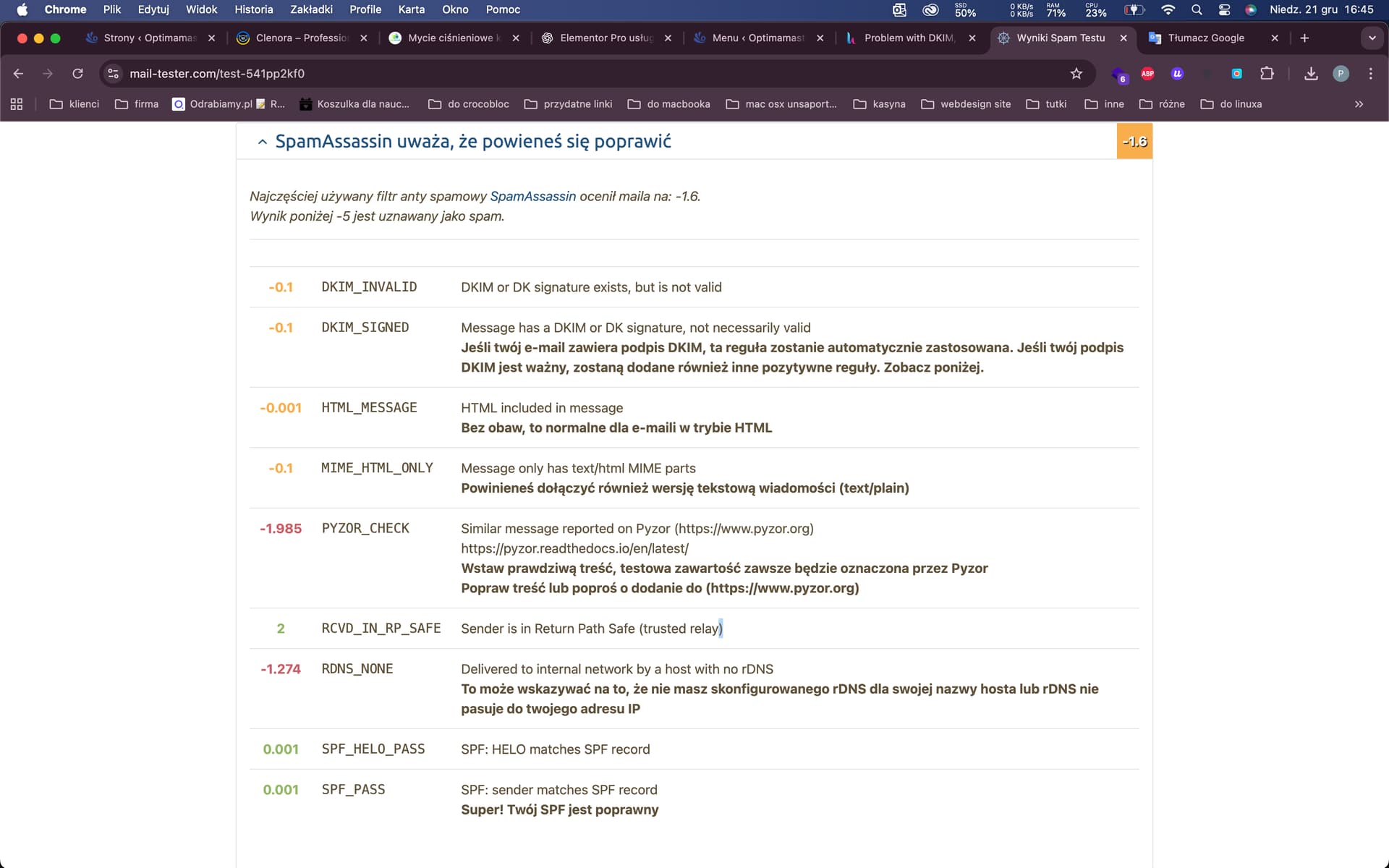Expand the tab search dropdown arrow
The height and width of the screenshot is (868, 1389).
1372,38
